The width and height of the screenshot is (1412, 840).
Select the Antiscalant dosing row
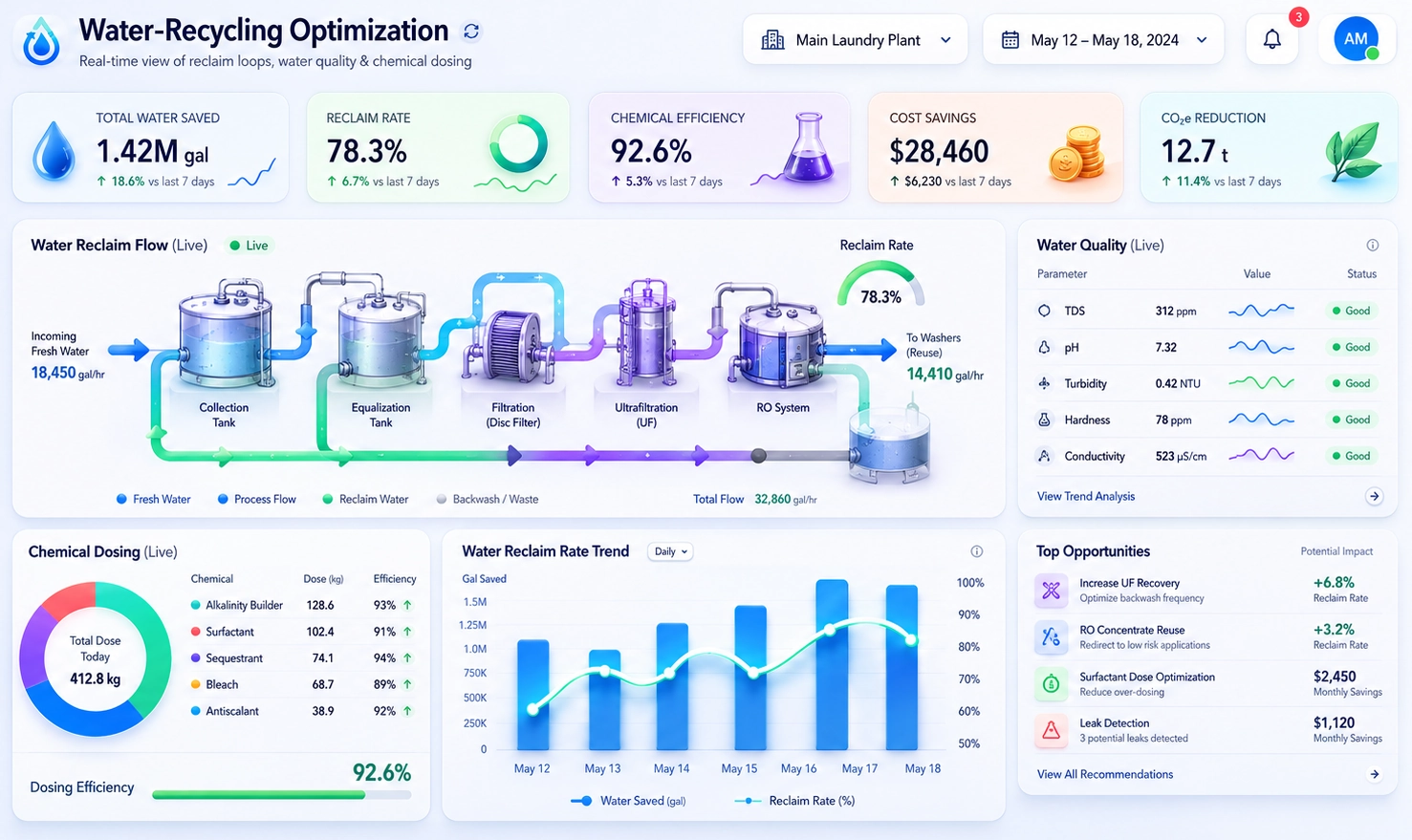[304, 711]
